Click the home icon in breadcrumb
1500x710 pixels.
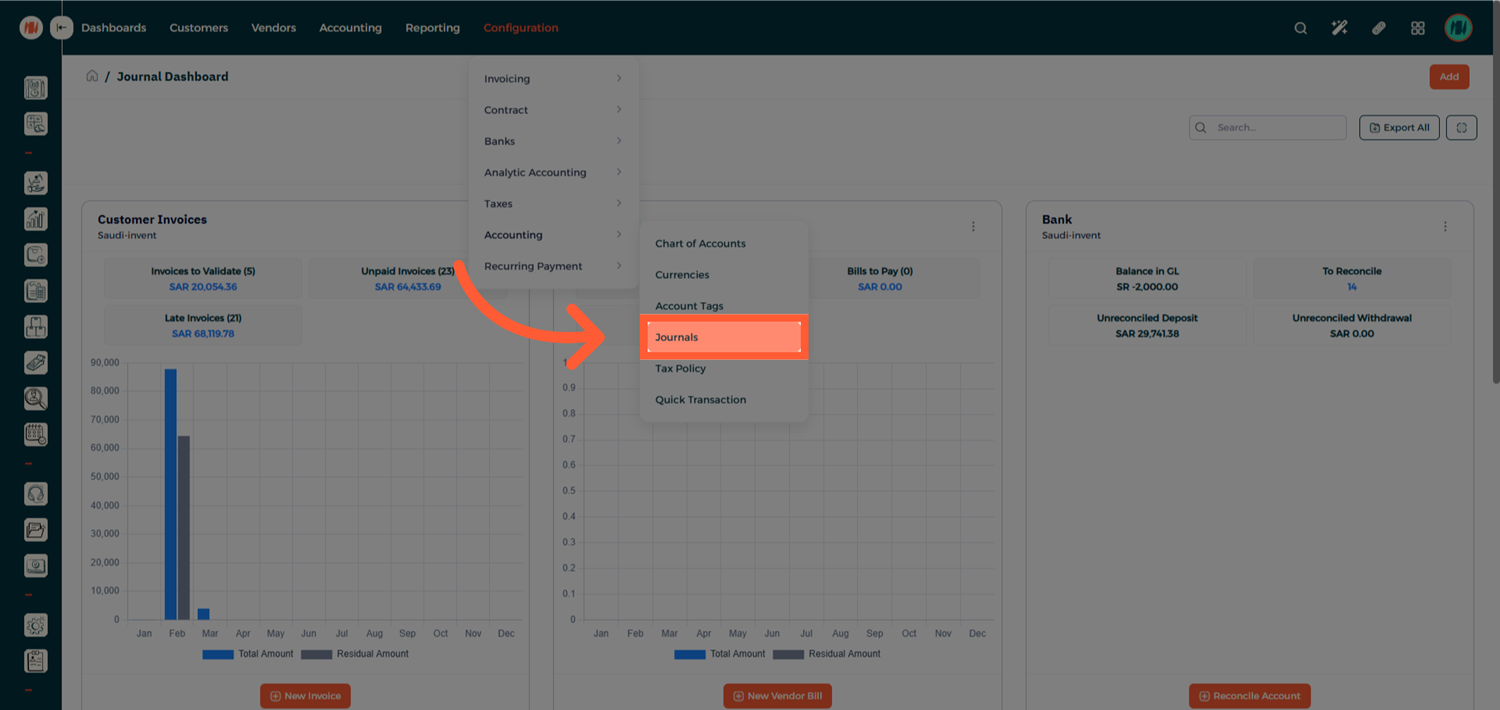coord(92,76)
